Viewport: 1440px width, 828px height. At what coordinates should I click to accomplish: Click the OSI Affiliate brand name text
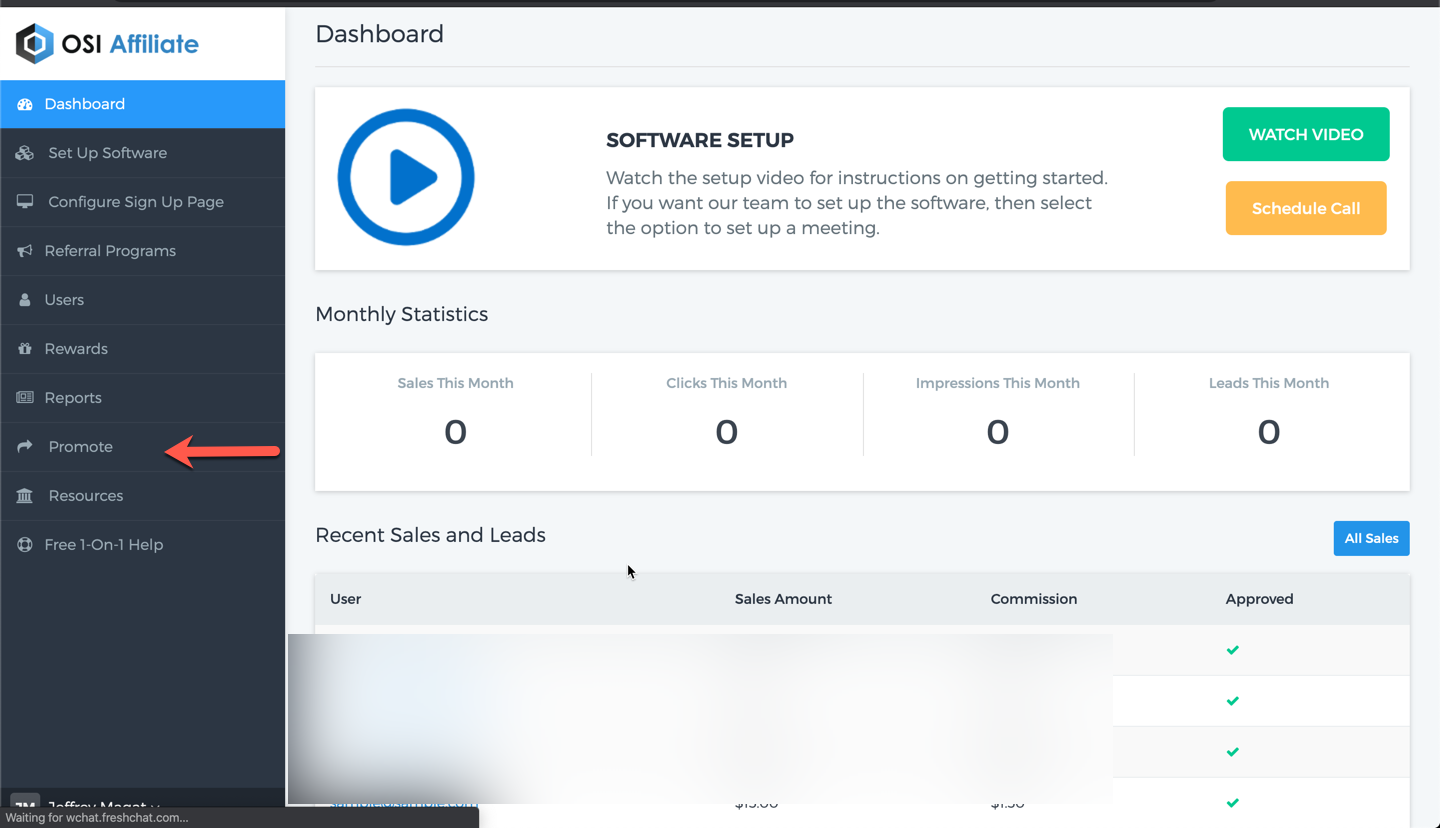(x=130, y=44)
